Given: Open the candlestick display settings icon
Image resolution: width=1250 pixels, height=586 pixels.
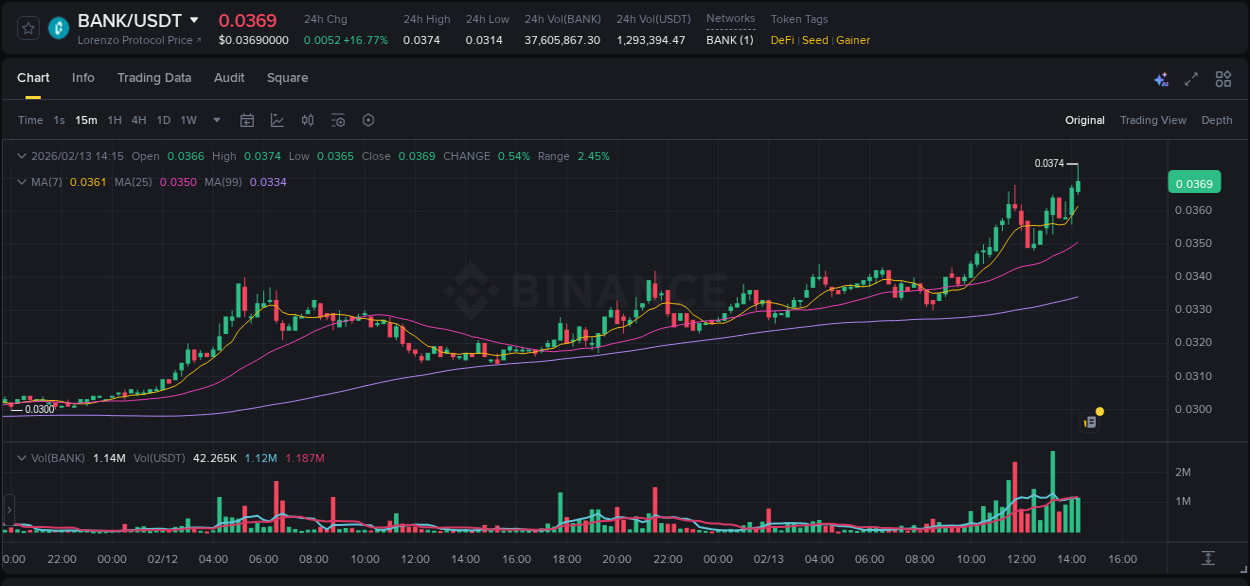Looking at the screenshot, I should pyautogui.click(x=307, y=120).
